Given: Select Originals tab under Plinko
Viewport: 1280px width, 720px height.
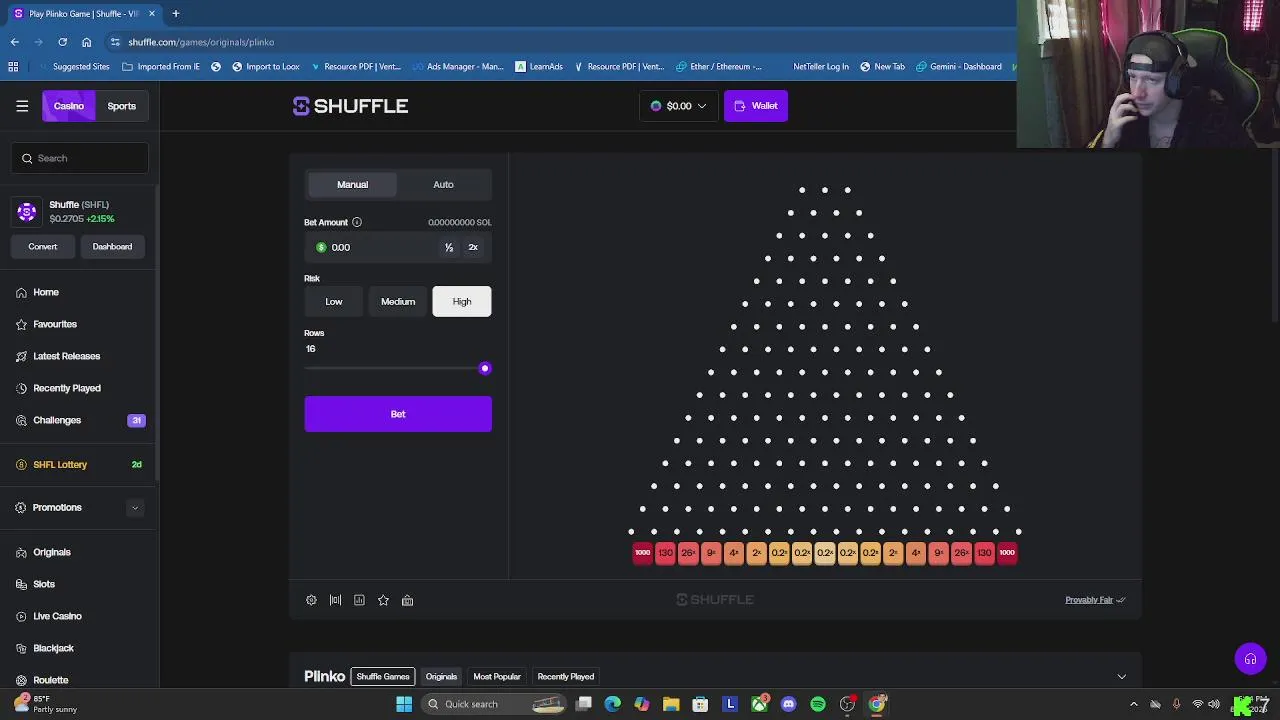Looking at the screenshot, I should [x=441, y=677].
